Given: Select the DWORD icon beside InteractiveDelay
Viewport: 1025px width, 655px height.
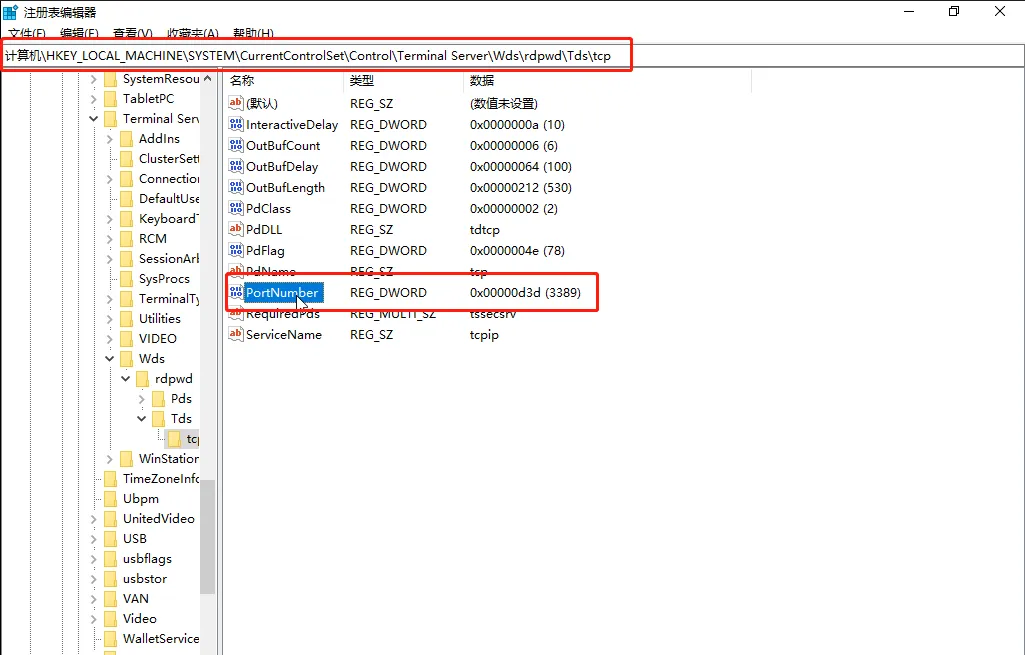Looking at the screenshot, I should (x=234, y=124).
